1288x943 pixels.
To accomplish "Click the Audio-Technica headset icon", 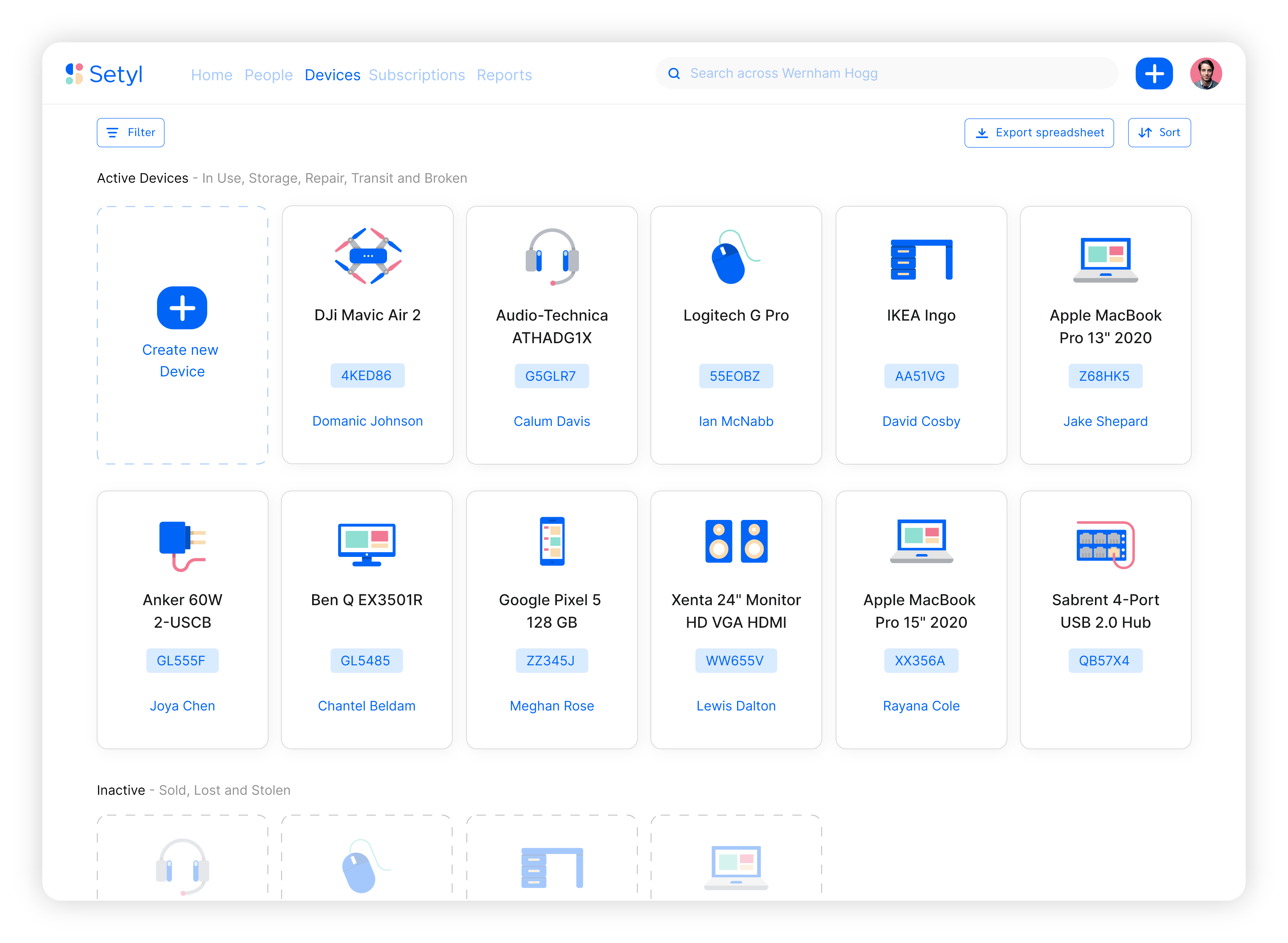I will 552,256.
